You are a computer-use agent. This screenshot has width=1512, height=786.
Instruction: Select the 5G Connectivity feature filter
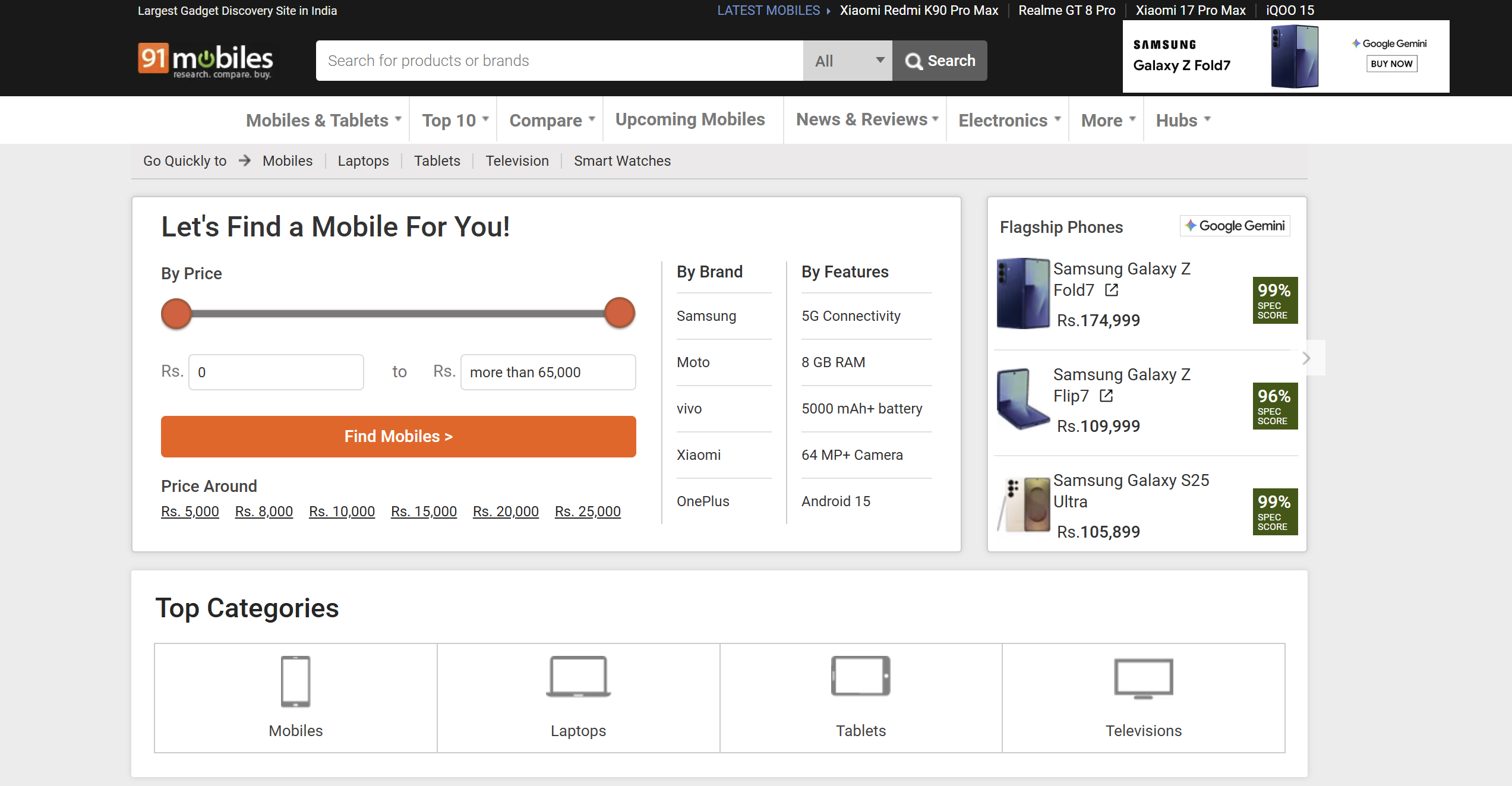851,316
